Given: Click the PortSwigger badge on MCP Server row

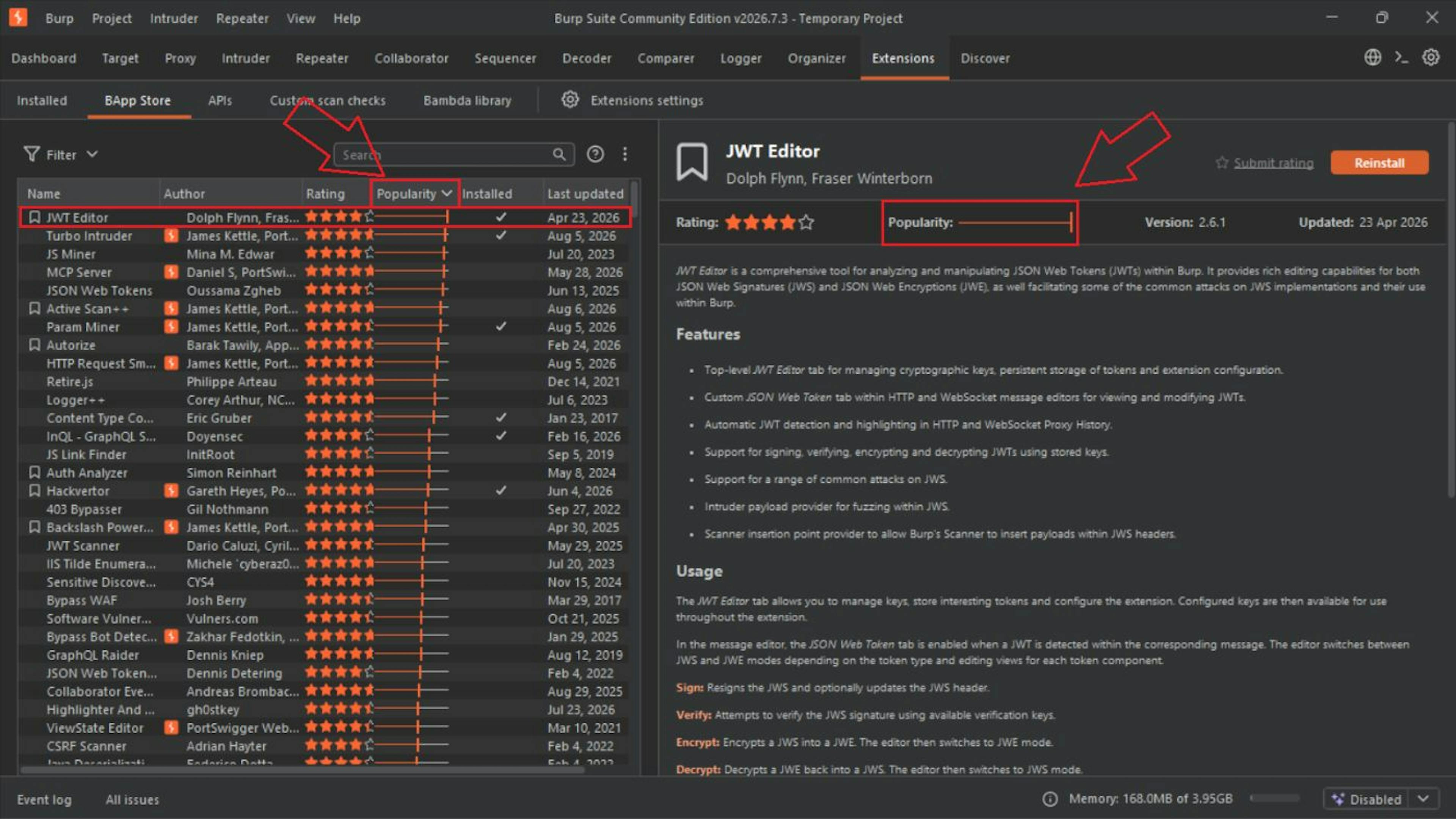Looking at the screenshot, I should pyautogui.click(x=171, y=272).
